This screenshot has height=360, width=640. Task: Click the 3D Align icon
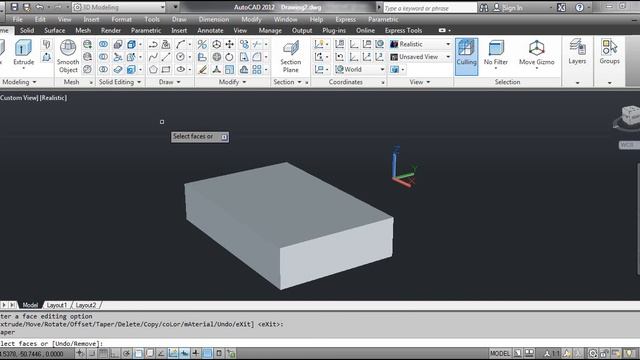click(x=202, y=57)
